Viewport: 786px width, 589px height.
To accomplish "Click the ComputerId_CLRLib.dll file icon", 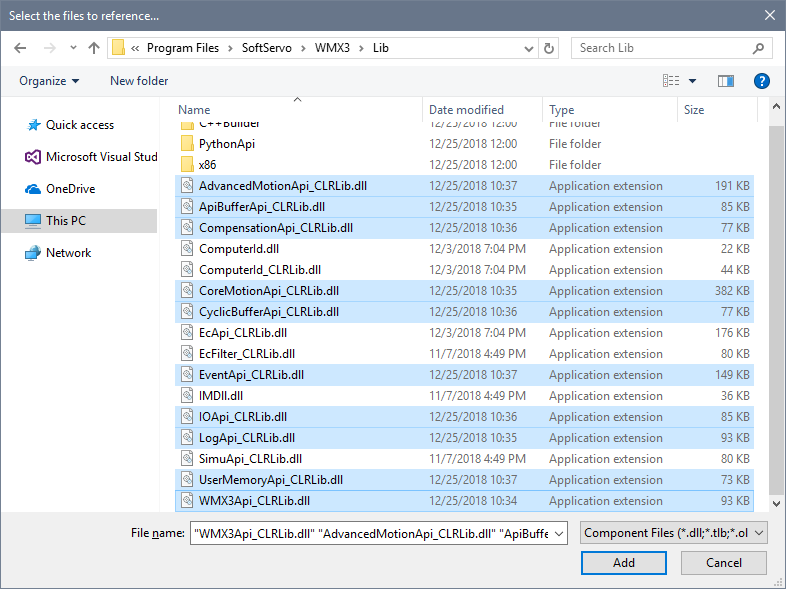I will tap(187, 270).
